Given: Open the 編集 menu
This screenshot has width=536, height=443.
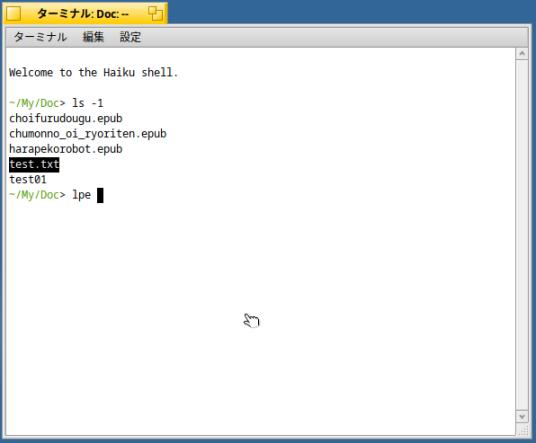Looking at the screenshot, I should coord(93,37).
